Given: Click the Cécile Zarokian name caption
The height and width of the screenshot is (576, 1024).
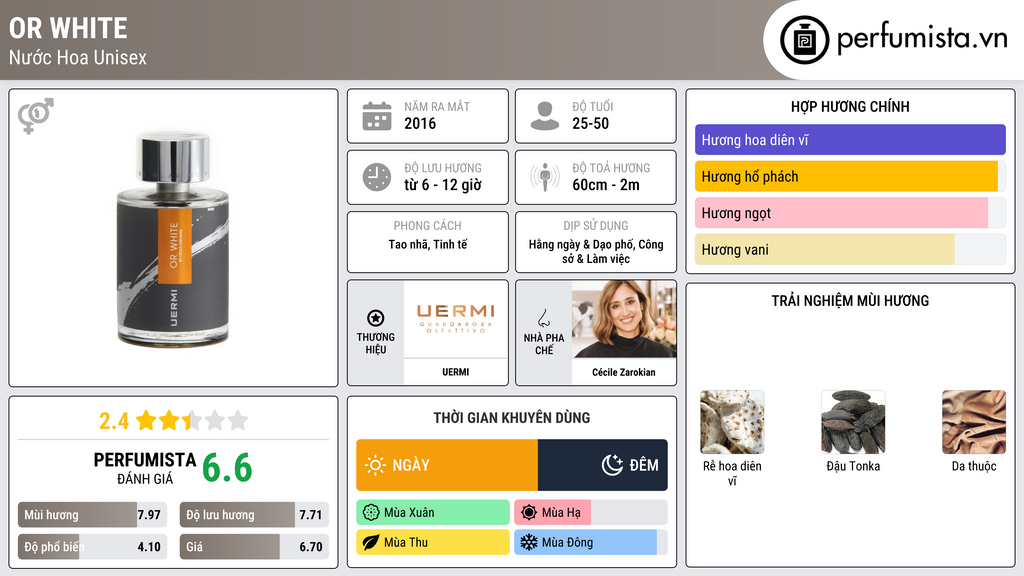Looking at the screenshot, I should [x=624, y=372].
